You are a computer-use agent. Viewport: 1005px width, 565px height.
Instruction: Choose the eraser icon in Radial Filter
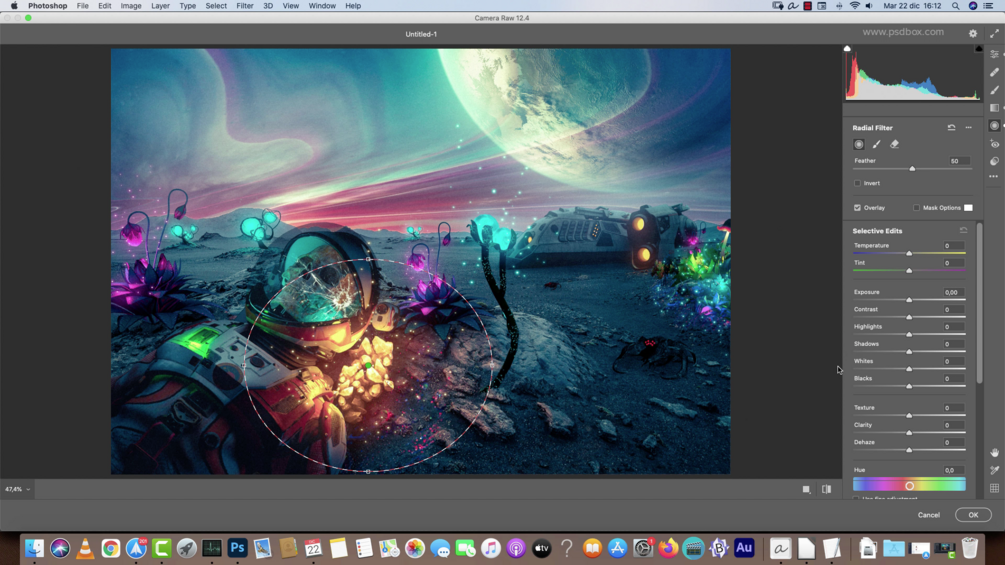(x=894, y=144)
